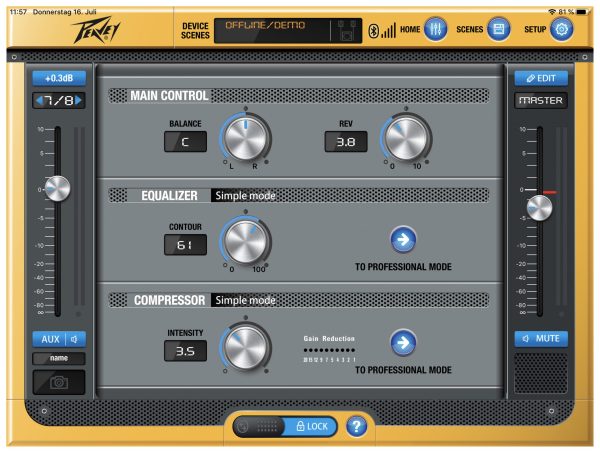Click the master fader knob

[540, 208]
